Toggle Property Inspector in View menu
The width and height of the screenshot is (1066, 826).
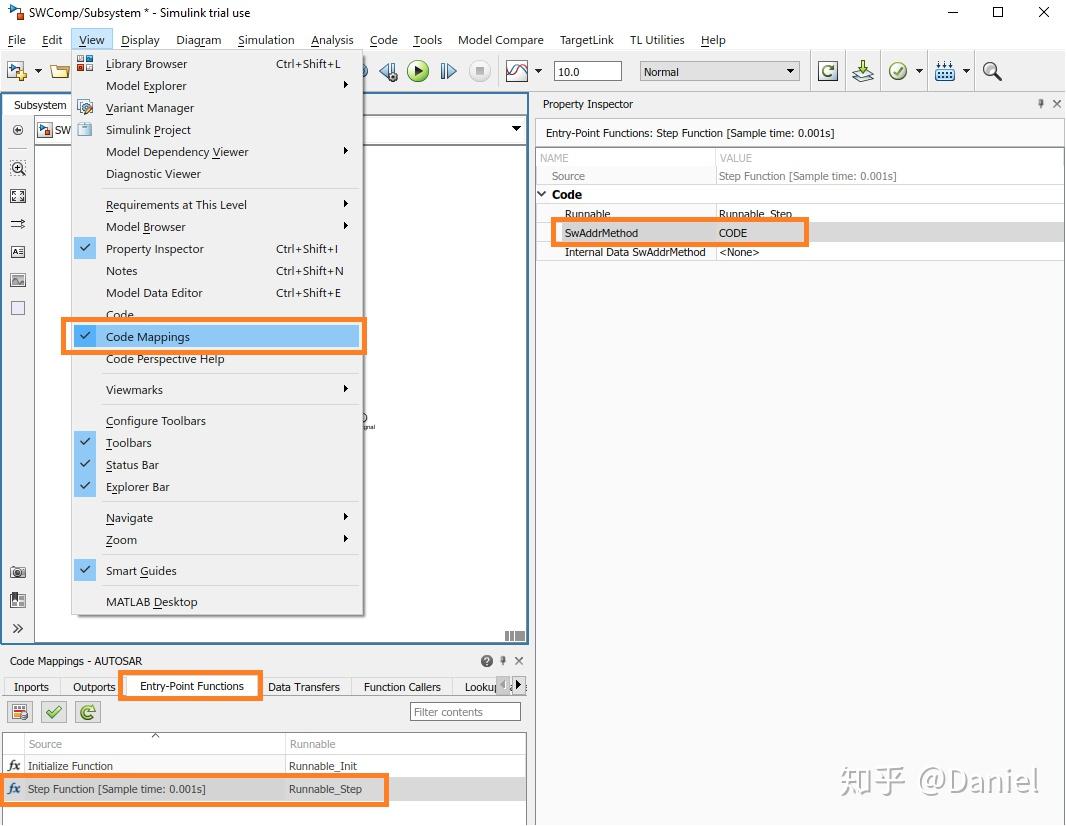tap(216, 249)
